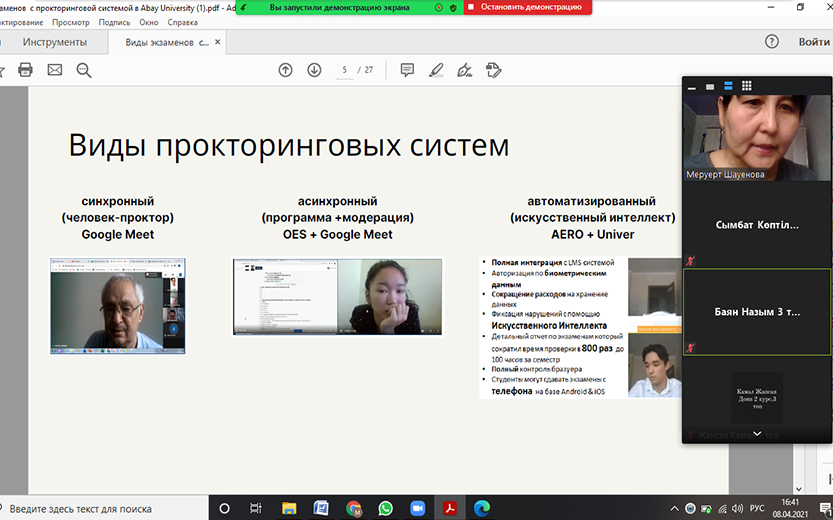Click the stamp tool icon
This screenshot has width=833, height=520.
494,70
